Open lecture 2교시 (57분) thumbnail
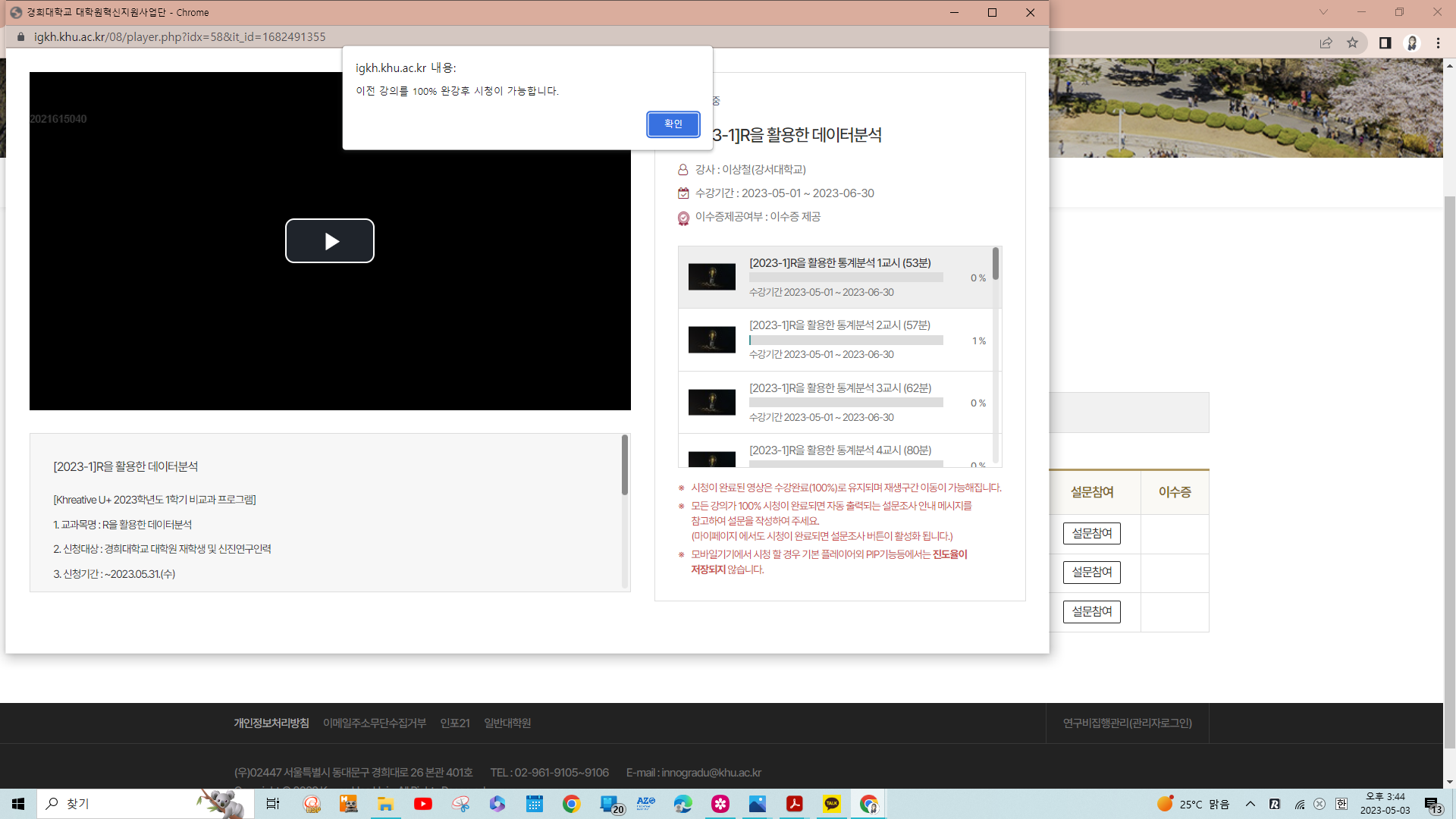This screenshot has width=1456, height=819. click(x=711, y=340)
